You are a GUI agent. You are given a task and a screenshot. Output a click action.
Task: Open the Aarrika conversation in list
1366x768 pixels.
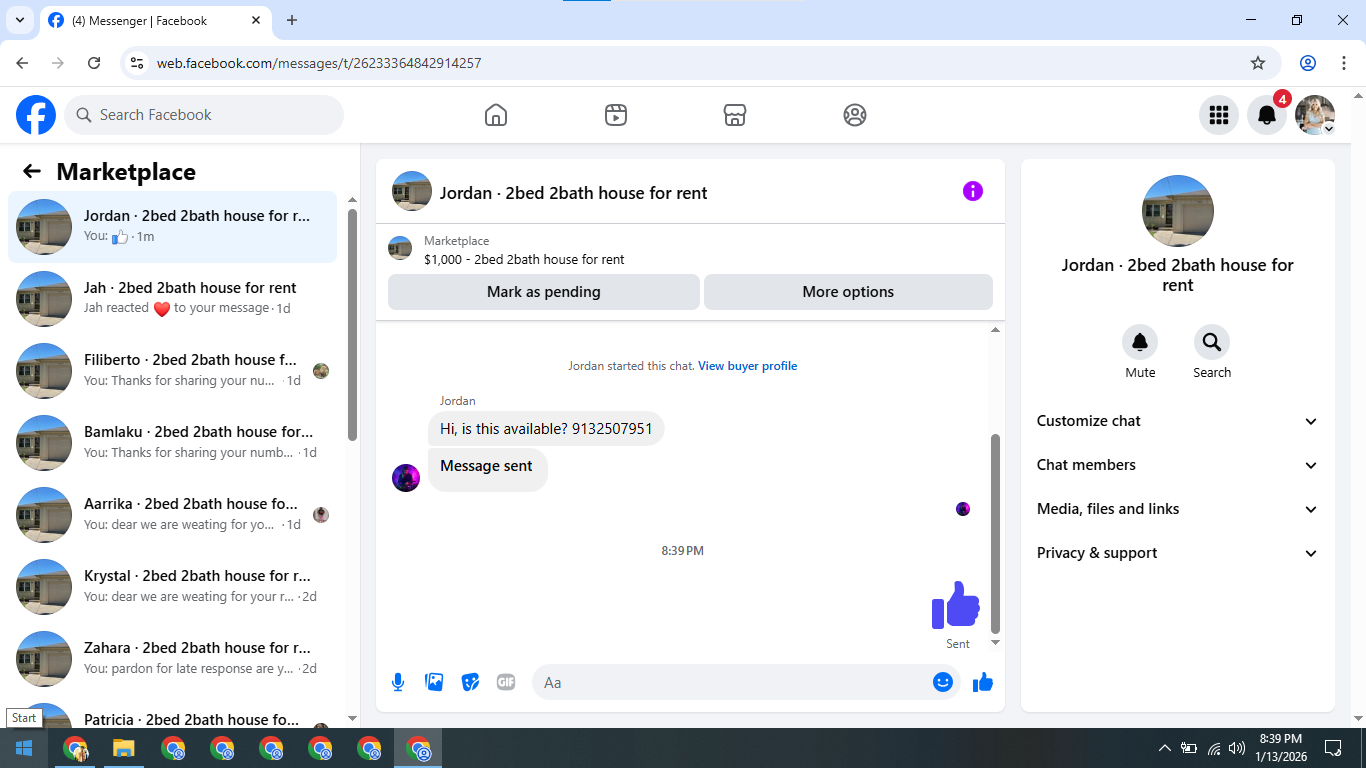tap(173, 515)
